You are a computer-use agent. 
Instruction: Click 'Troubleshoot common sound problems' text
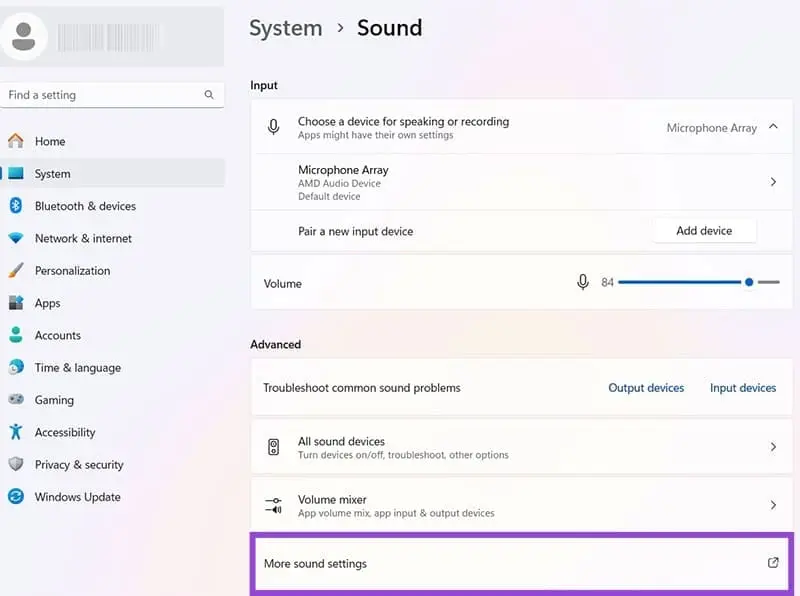[362, 388]
